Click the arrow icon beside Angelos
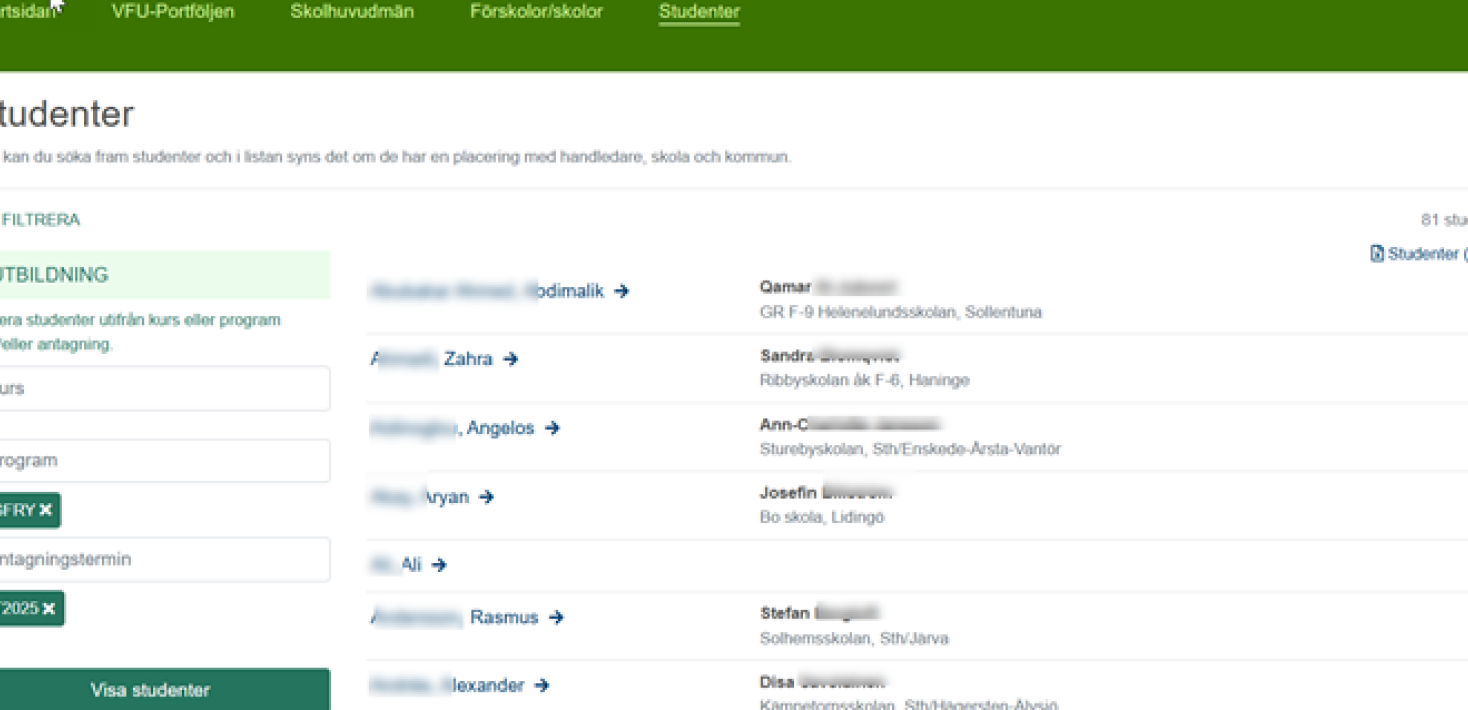The width and height of the screenshot is (1468, 710). coord(552,428)
